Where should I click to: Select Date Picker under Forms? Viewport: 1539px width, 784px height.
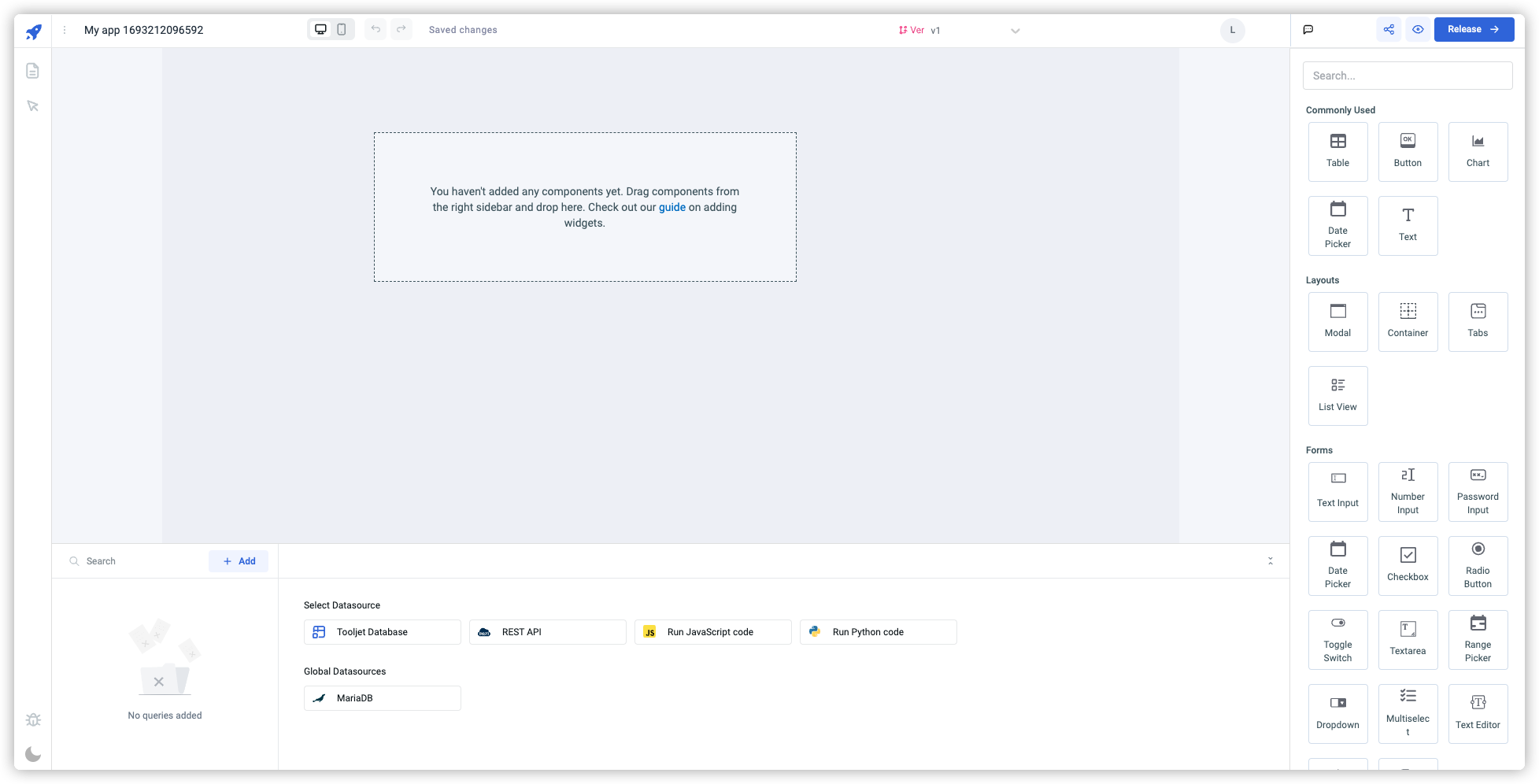(x=1337, y=565)
